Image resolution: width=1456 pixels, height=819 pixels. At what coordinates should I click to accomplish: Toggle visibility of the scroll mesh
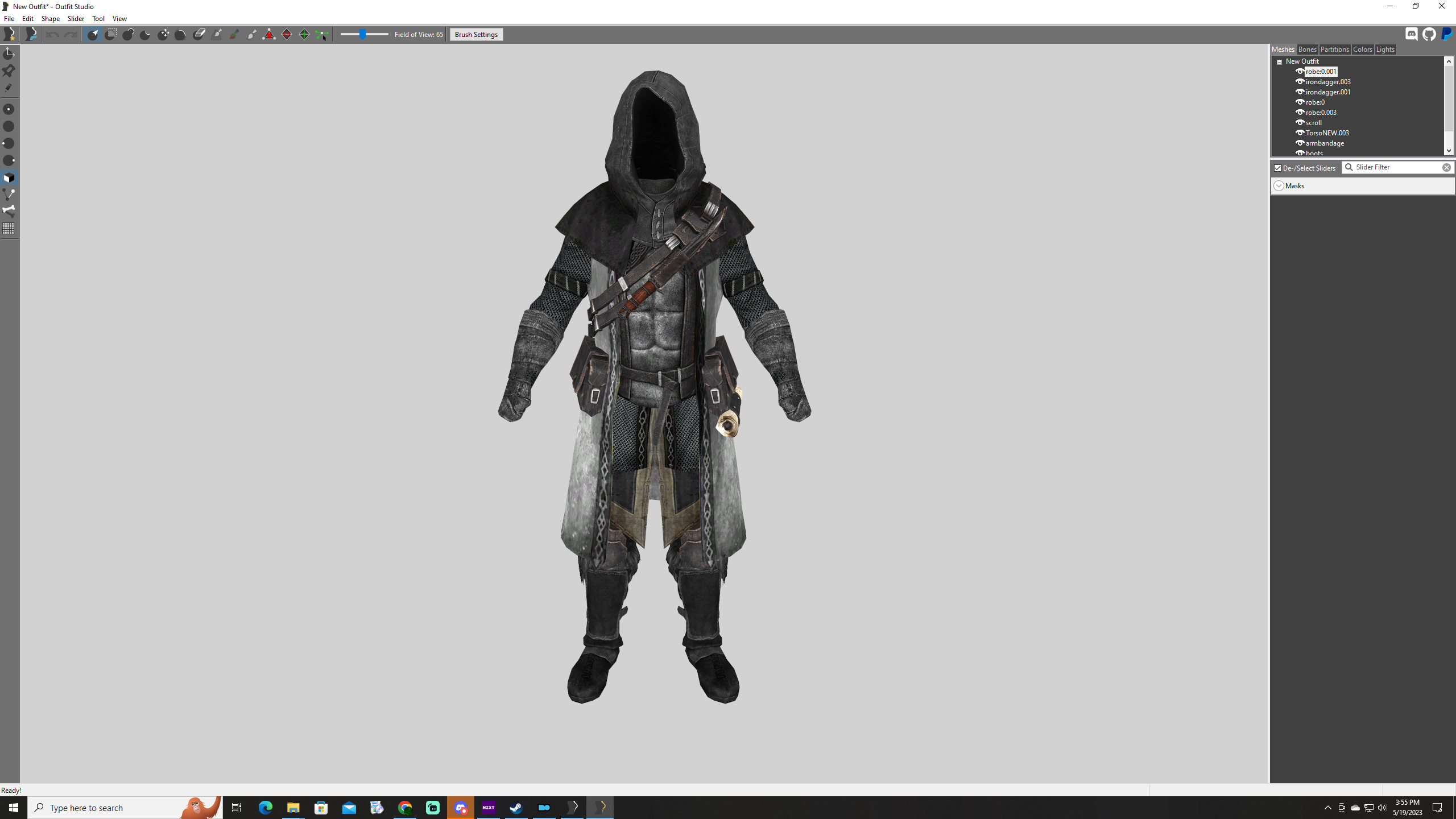point(1301,122)
